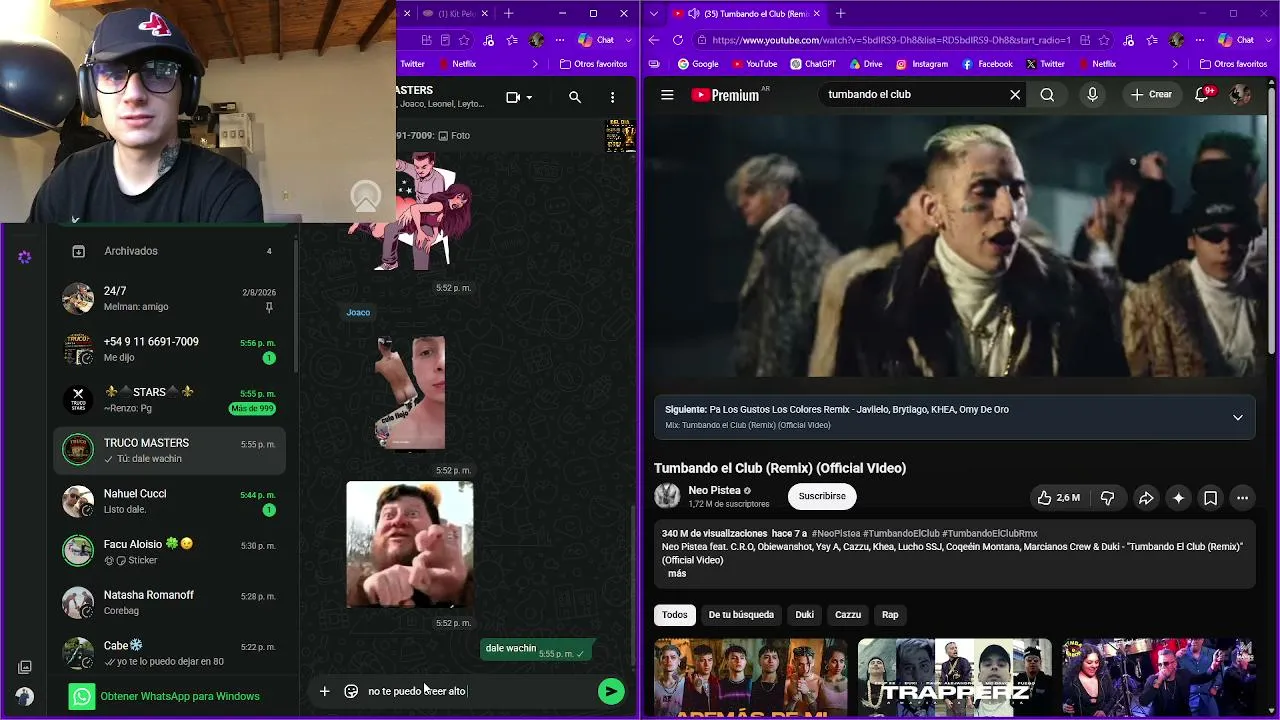1280x720 pixels.
Task: Open the WhatsApp attach plus menu
Action: pos(324,691)
